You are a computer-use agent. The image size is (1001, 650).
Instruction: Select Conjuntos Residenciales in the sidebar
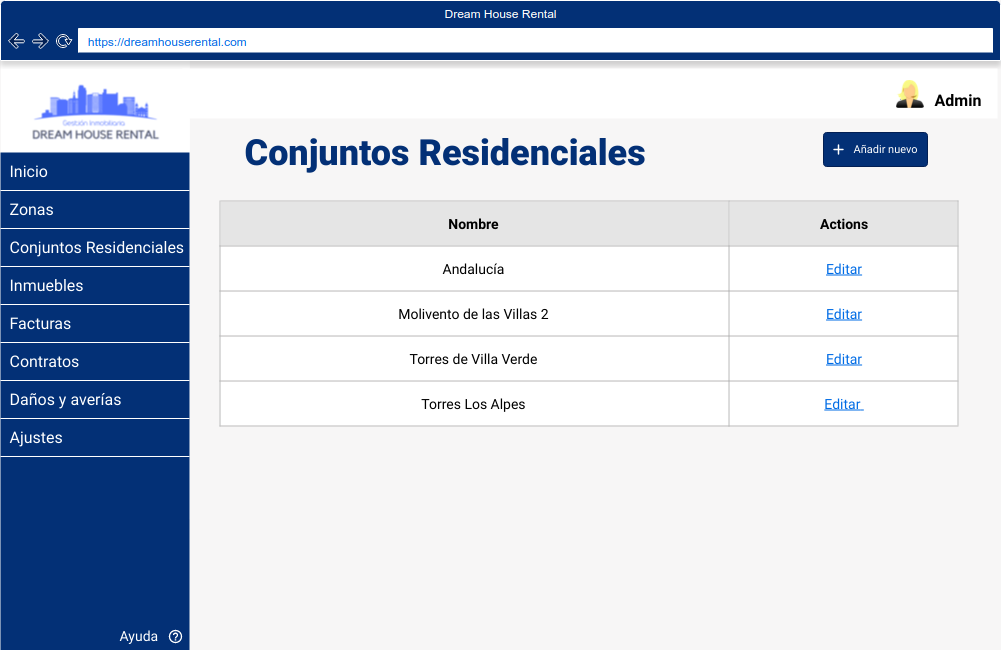(96, 248)
